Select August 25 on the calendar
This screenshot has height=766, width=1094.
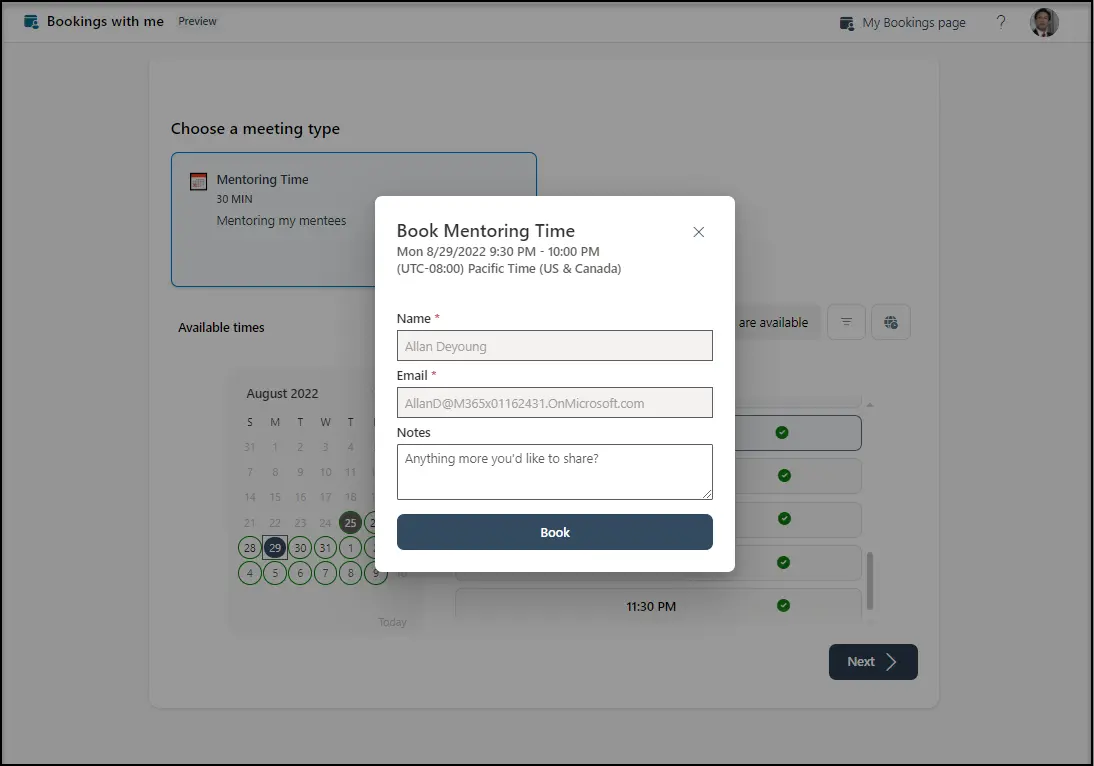(350, 522)
